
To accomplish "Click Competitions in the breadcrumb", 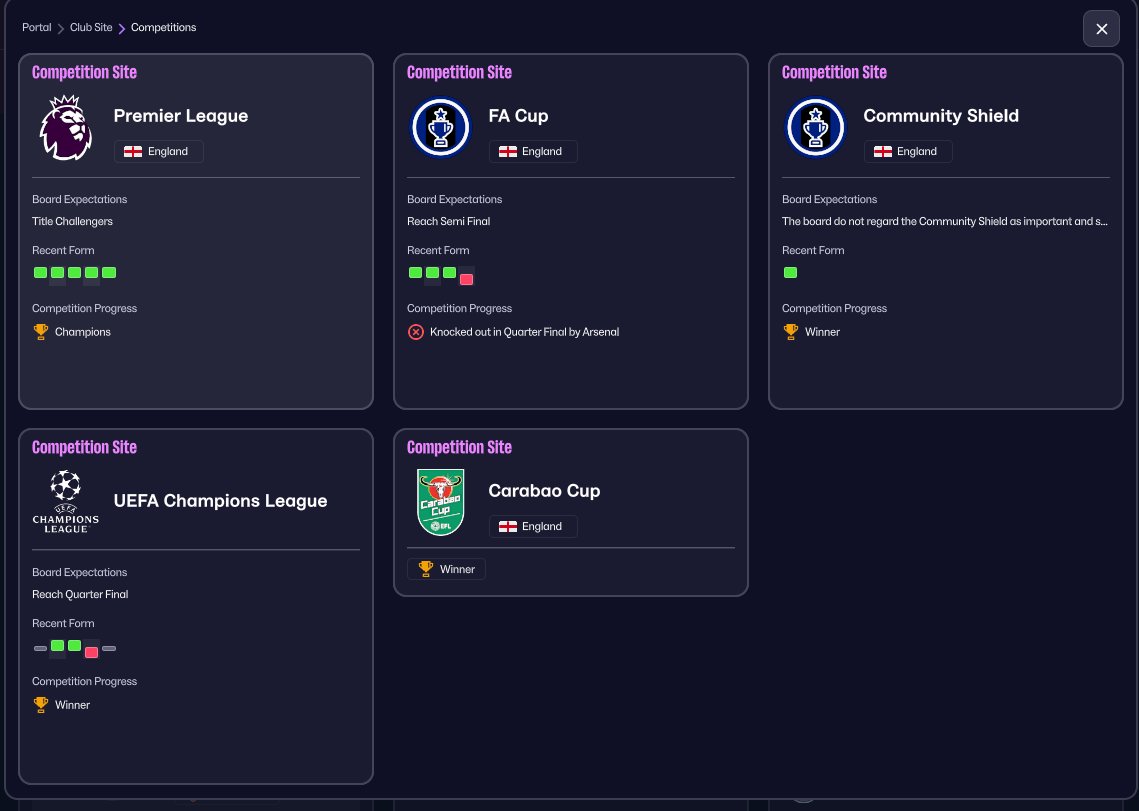I will [163, 28].
